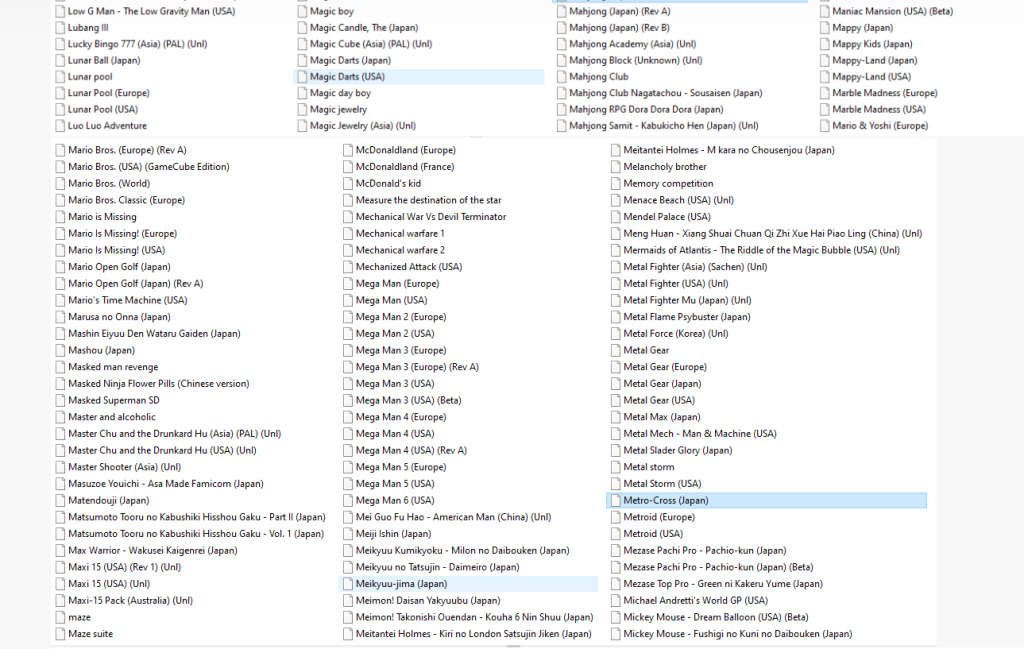Click the file icon beside Mega Man 6 (USA)
The height and width of the screenshot is (649, 1024).
[347, 500]
